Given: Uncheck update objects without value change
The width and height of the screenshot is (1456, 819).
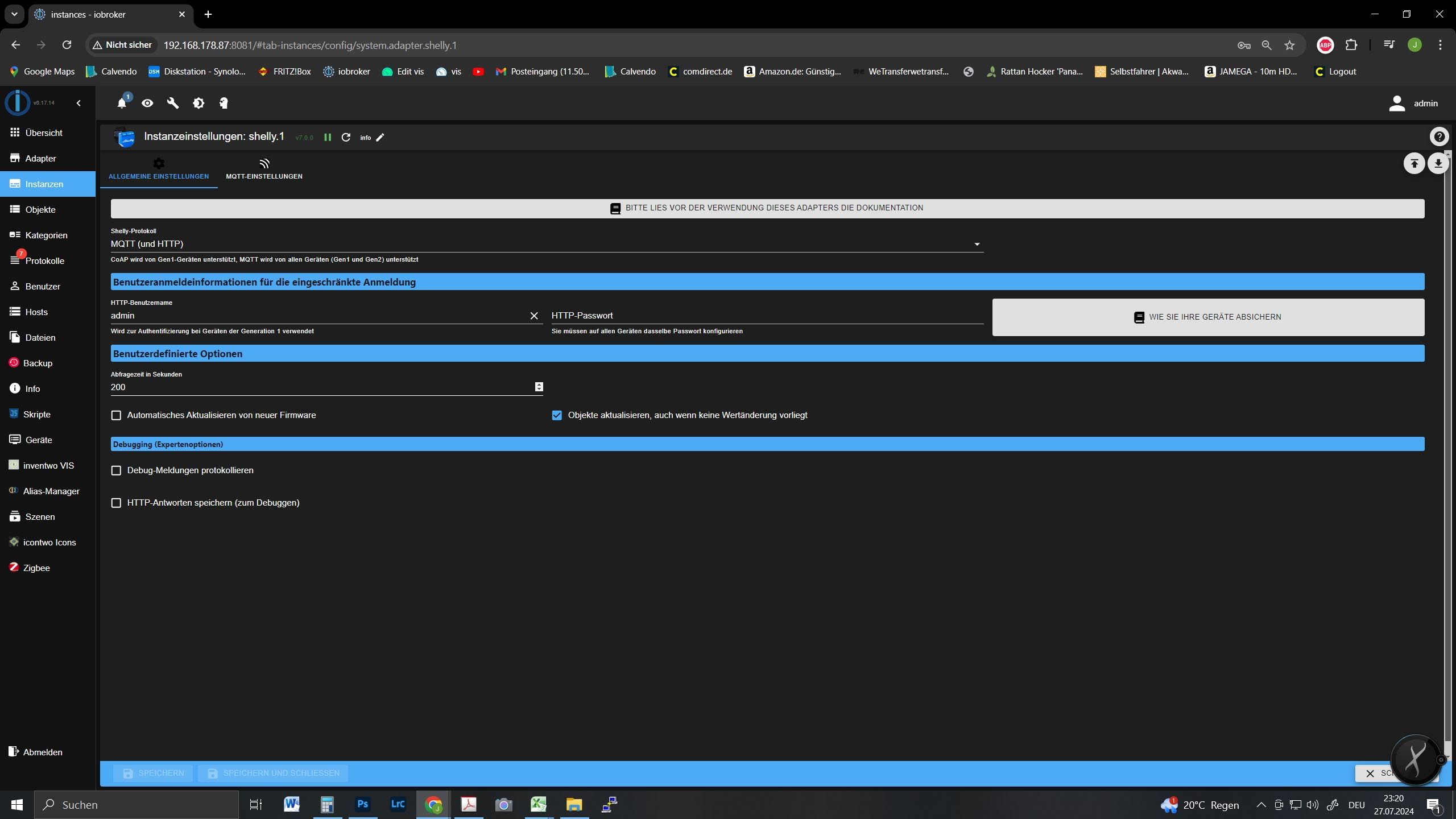Looking at the screenshot, I should tap(557, 415).
